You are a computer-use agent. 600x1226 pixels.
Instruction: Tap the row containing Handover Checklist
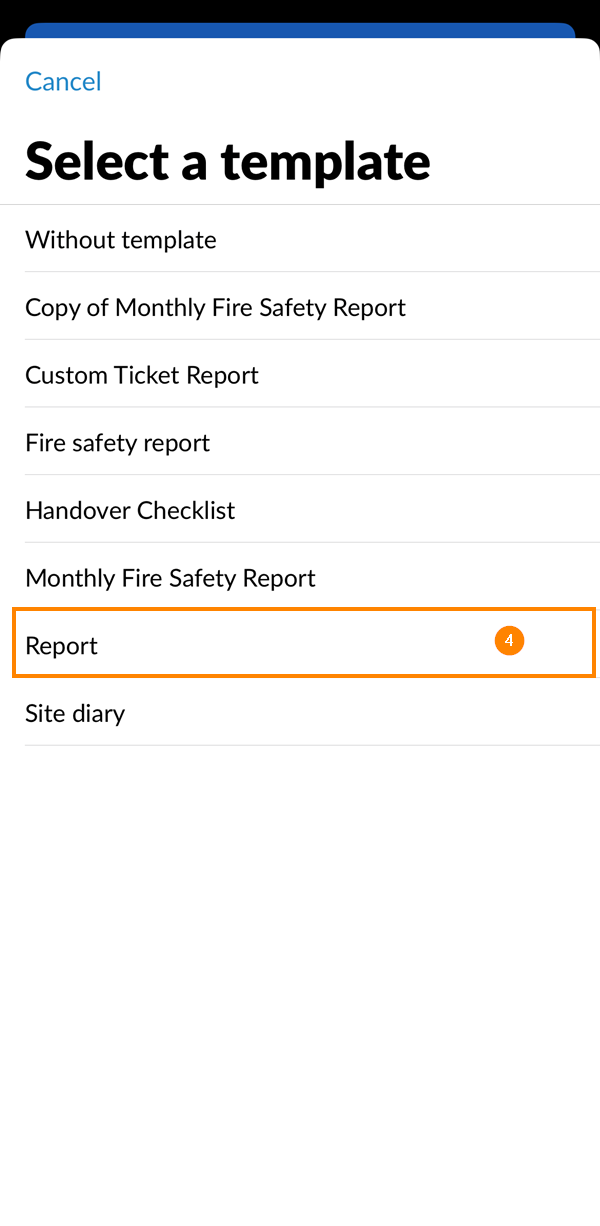pos(300,510)
